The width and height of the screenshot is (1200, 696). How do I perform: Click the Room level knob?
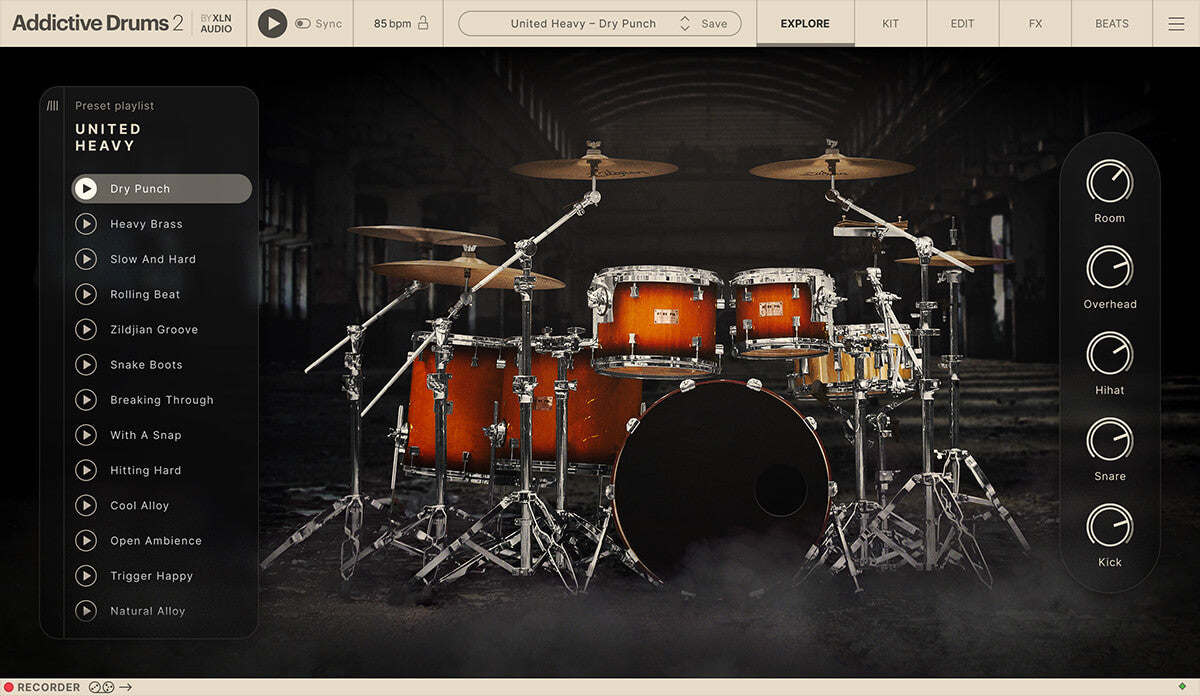[1109, 182]
